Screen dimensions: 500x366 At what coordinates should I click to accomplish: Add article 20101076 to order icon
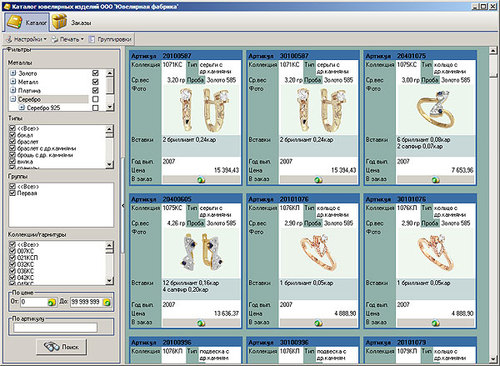[x=318, y=323]
